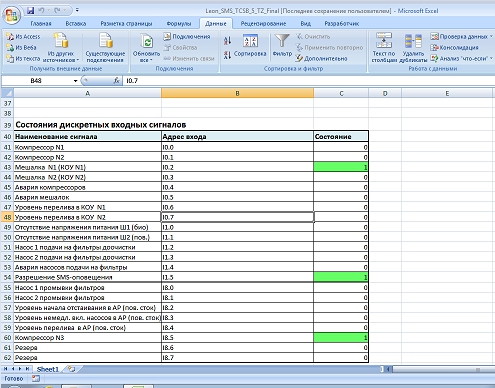This screenshot has width=495, height=388.
Task: Undo the last action in quick access
Action: [x=42, y=11]
